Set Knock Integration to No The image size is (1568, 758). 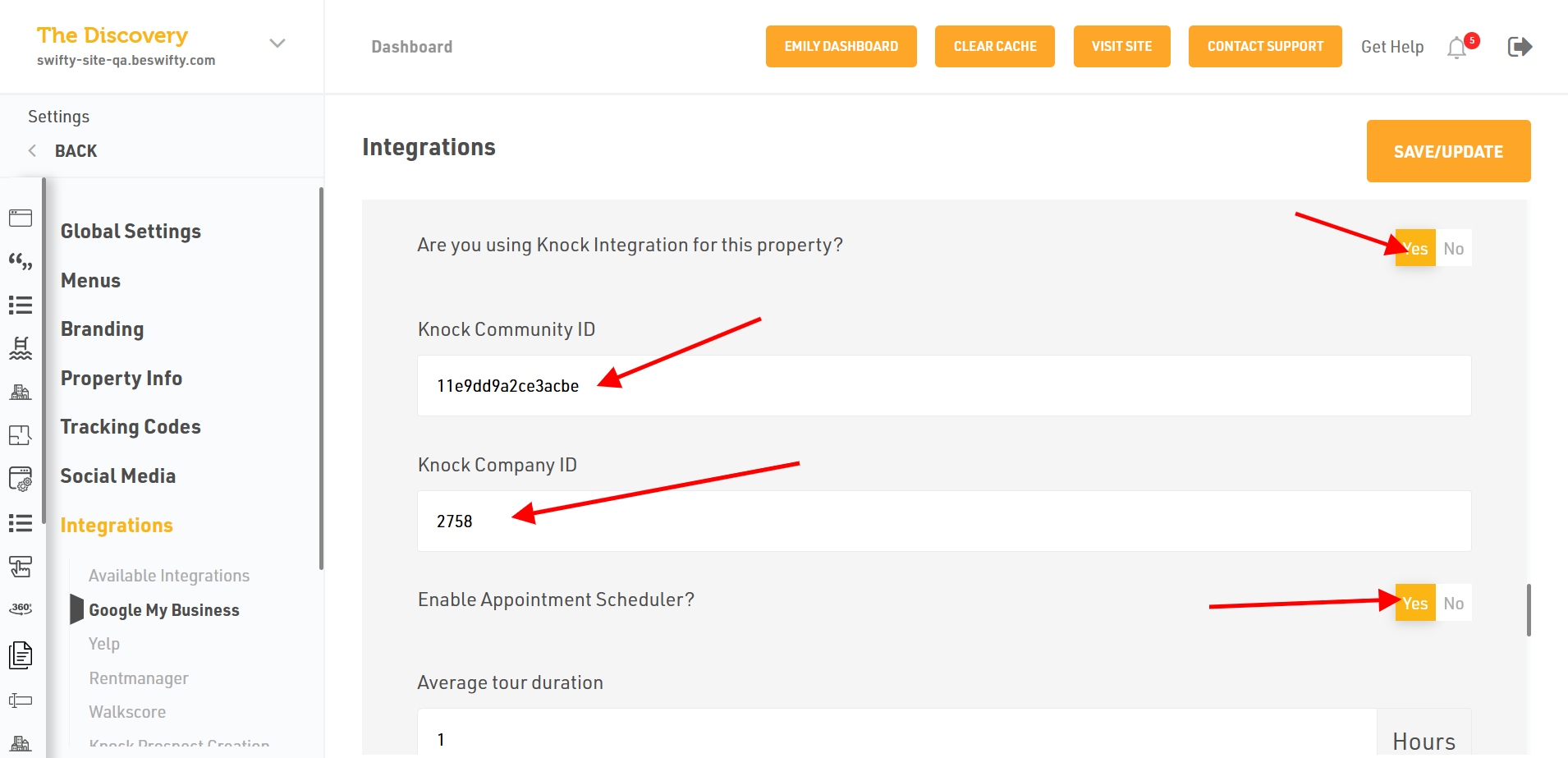tap(1453, 249)
